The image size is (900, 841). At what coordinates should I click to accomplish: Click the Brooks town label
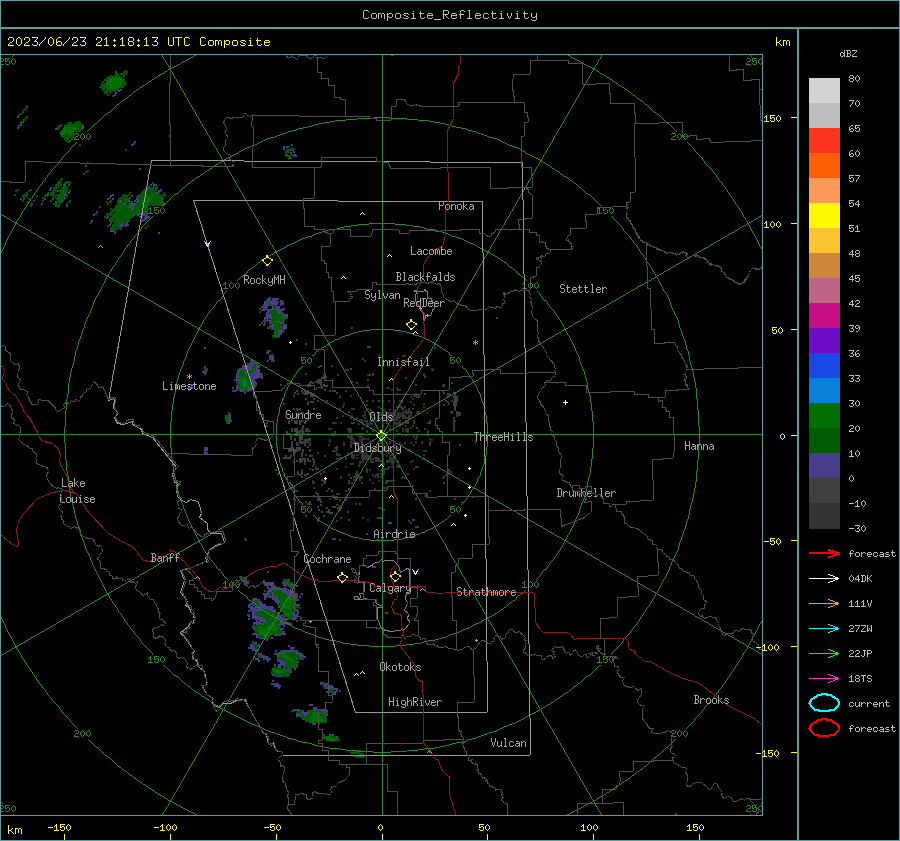[711, 700]
